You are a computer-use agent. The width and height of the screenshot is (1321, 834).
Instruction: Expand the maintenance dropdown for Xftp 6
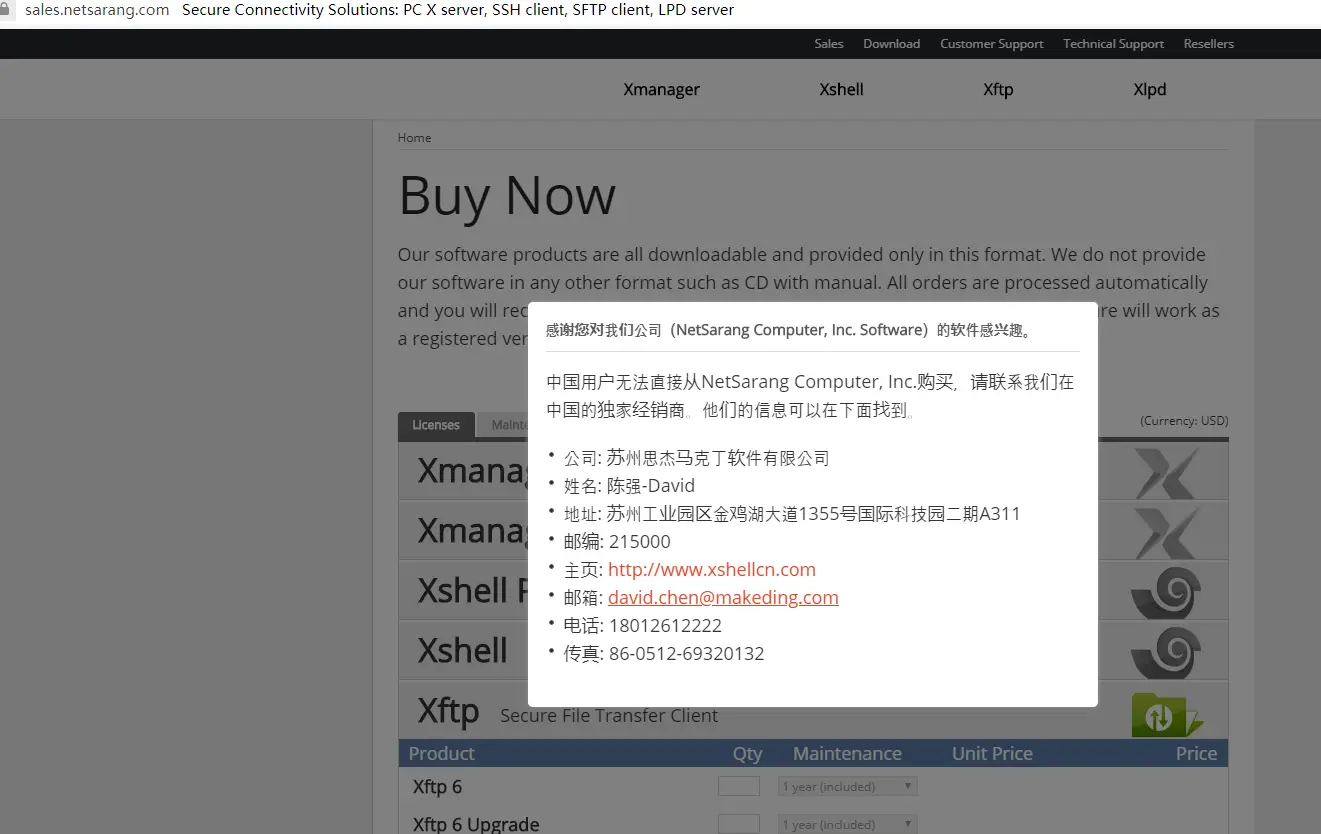point(848,787)
